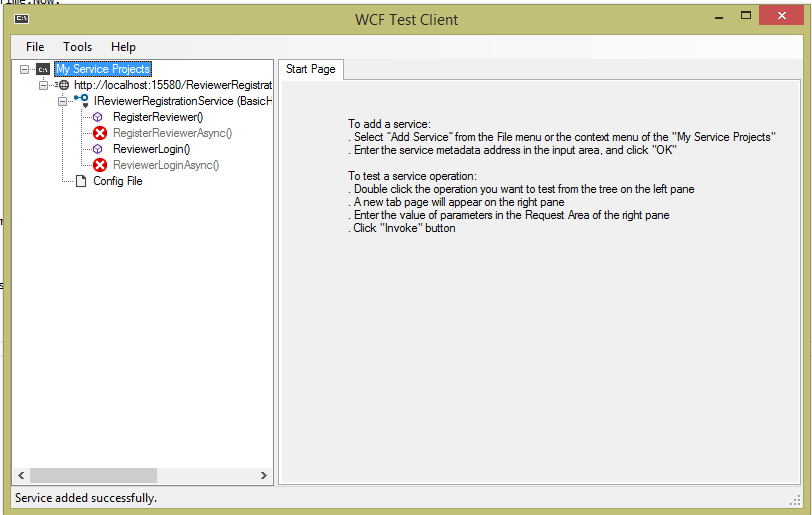Click the Config File document icon
The width and height of the screenshot is (812, 515).
81,181
